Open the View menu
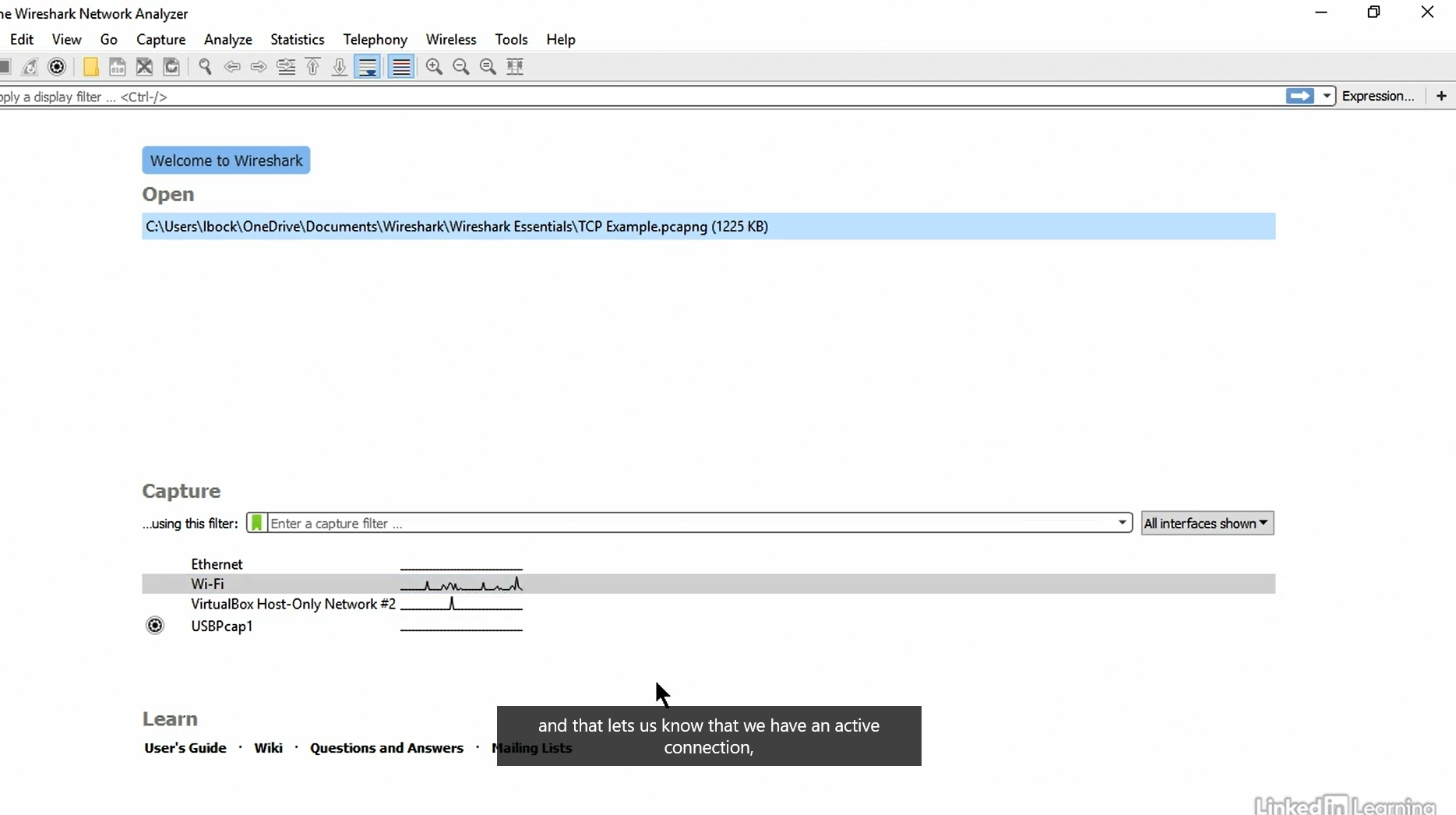The height and width of the screenshot is (815, 1456). (67, 39)
